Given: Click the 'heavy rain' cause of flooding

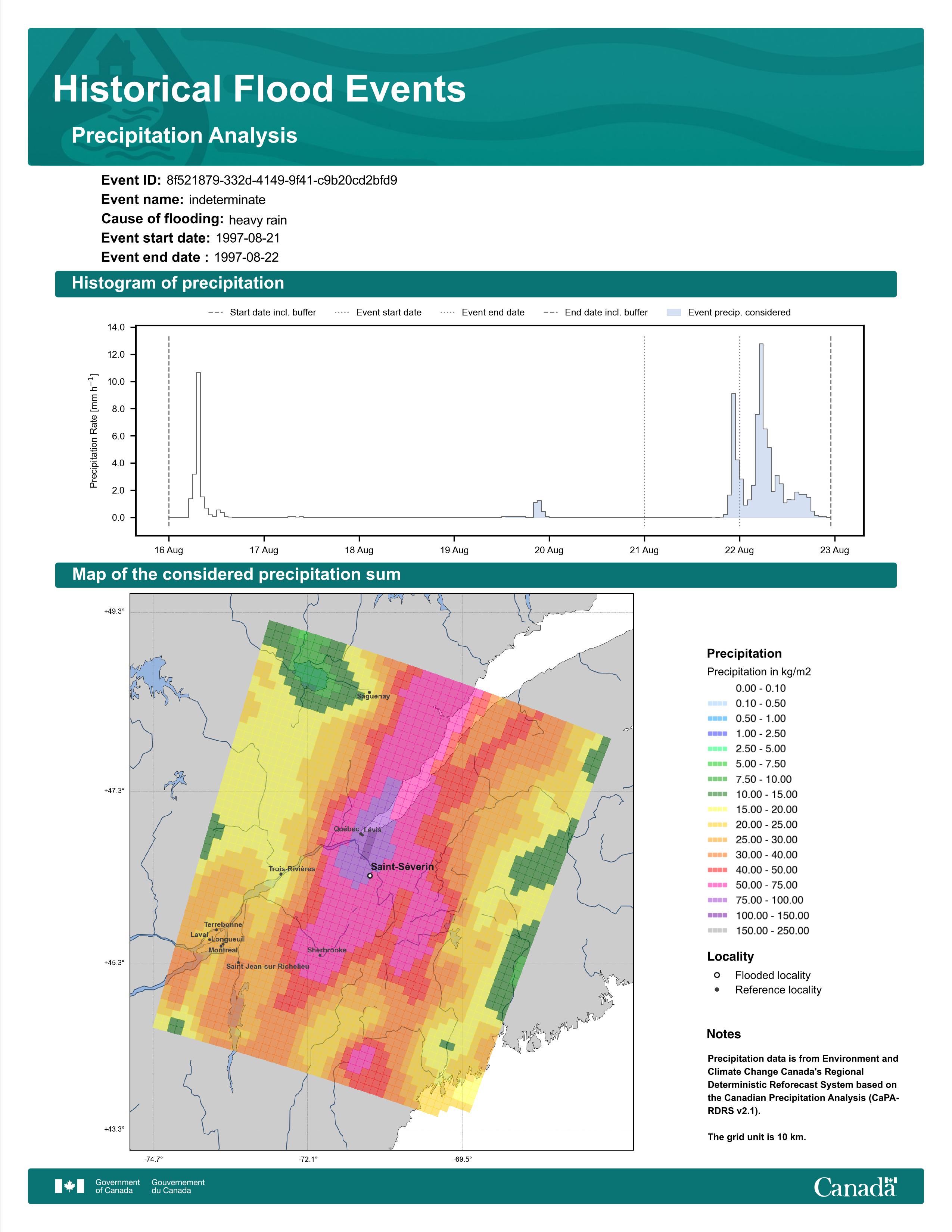Looking at the screenshot, I should (x=258, y=220).
